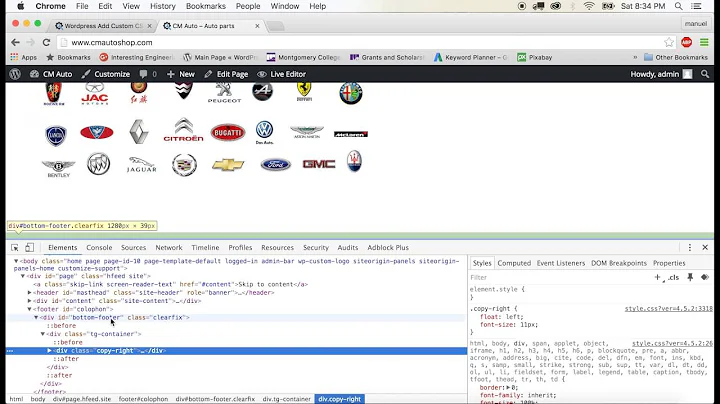Open the History menu
This screenshot has height=404, width=720.
(163, 6)
